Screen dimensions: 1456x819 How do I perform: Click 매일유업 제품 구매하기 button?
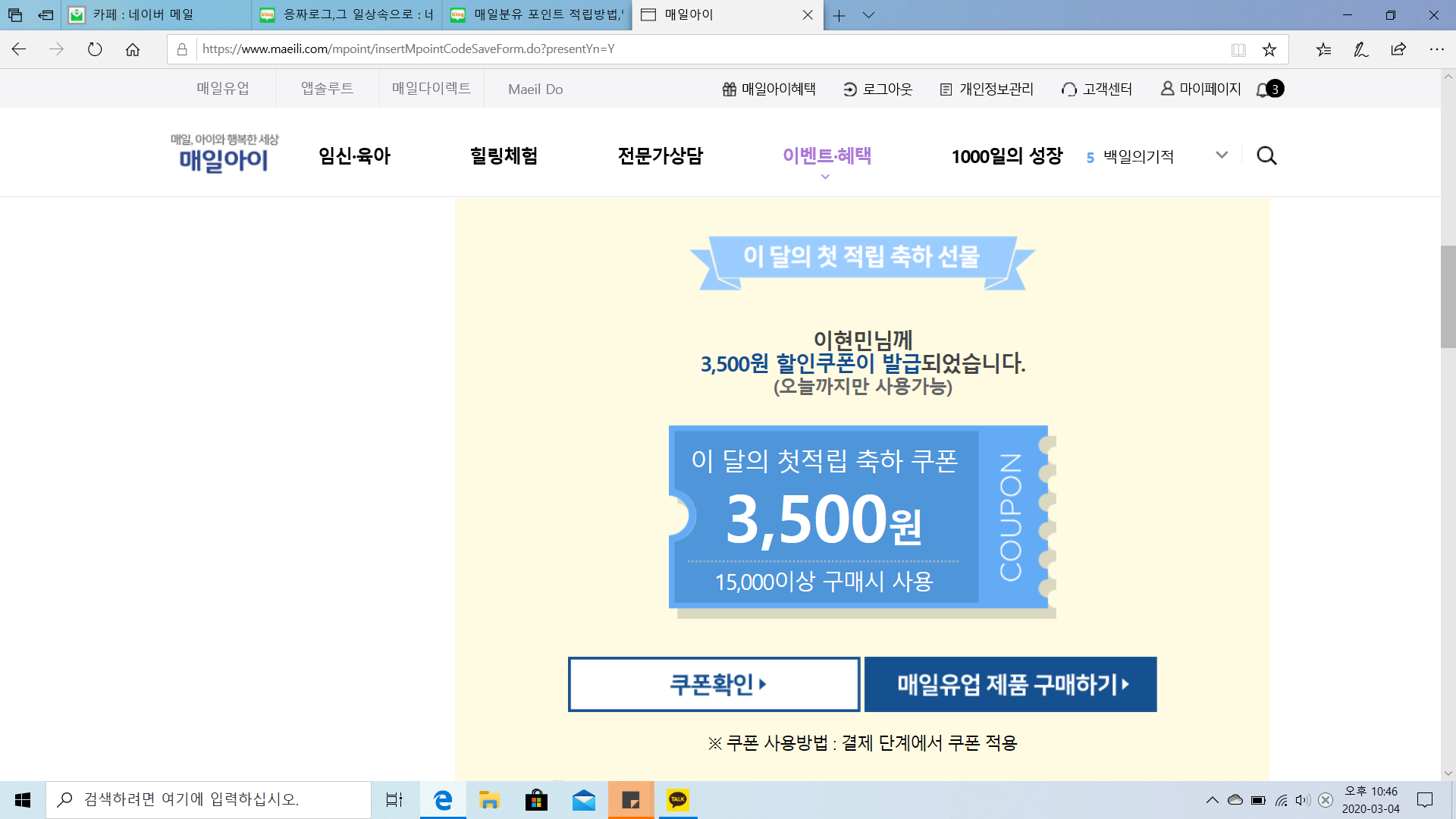tap(1010, 684)
